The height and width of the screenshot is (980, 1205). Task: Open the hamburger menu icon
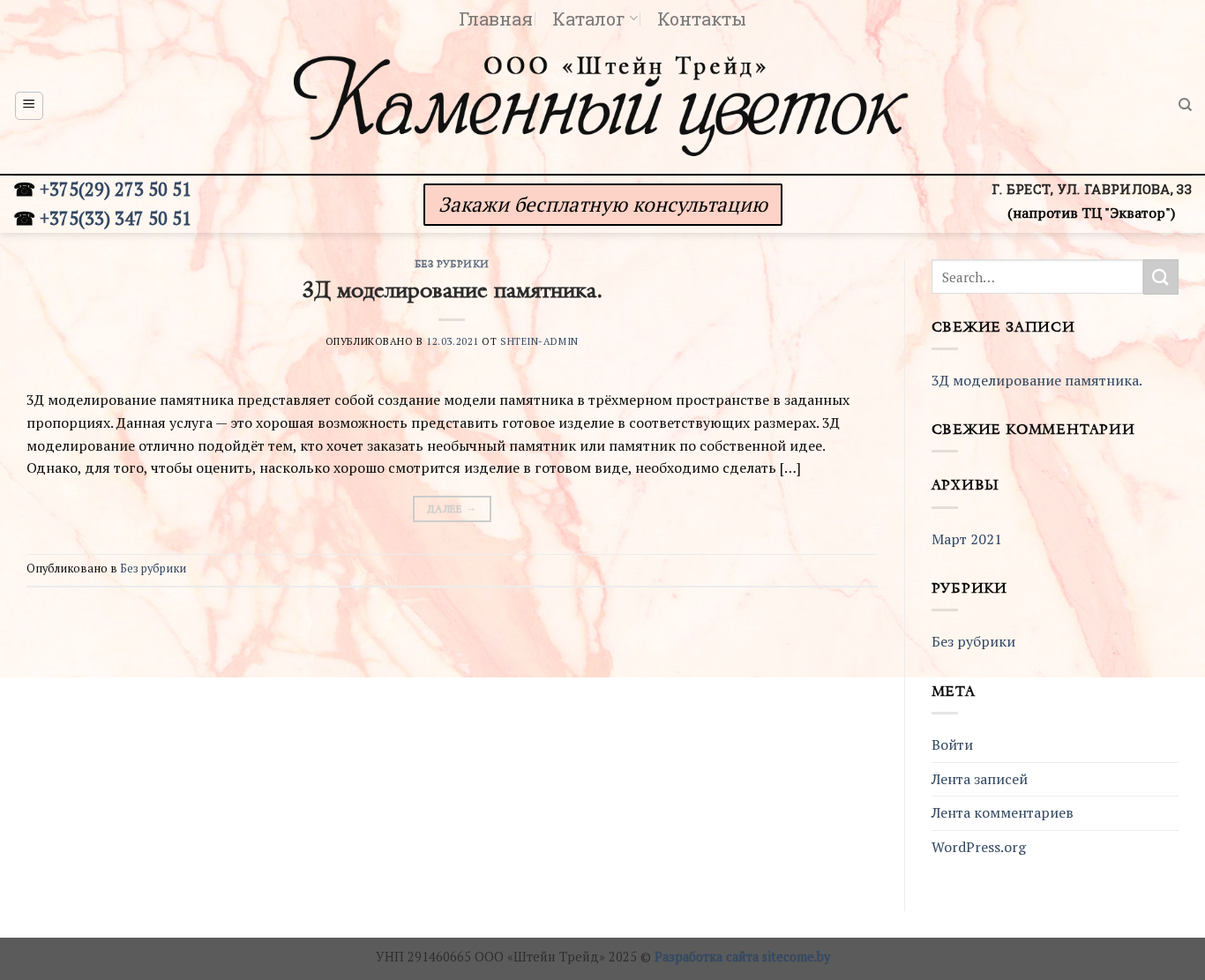(x=29, y=106)
